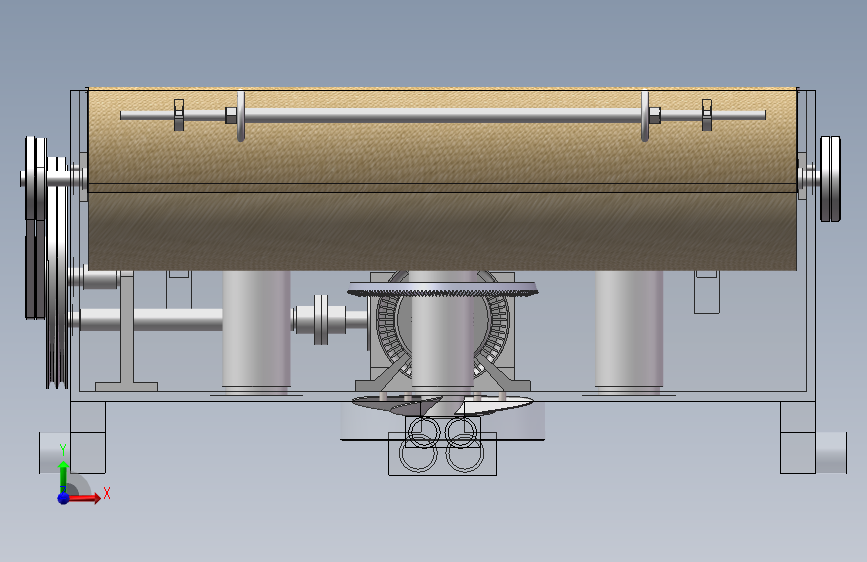Viewport: 867px width, 562px height.
Task: Click the red X axis arrow of the triad
Action: (83, 498)
